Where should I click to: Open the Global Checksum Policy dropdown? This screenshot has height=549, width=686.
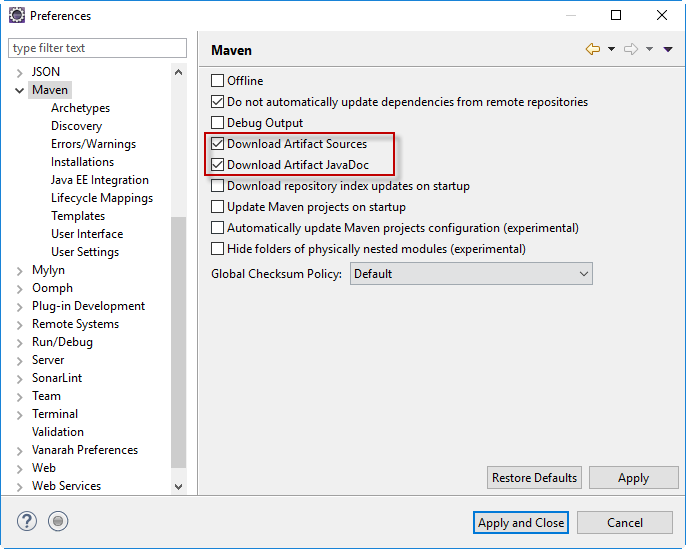(x=471, y=274)
